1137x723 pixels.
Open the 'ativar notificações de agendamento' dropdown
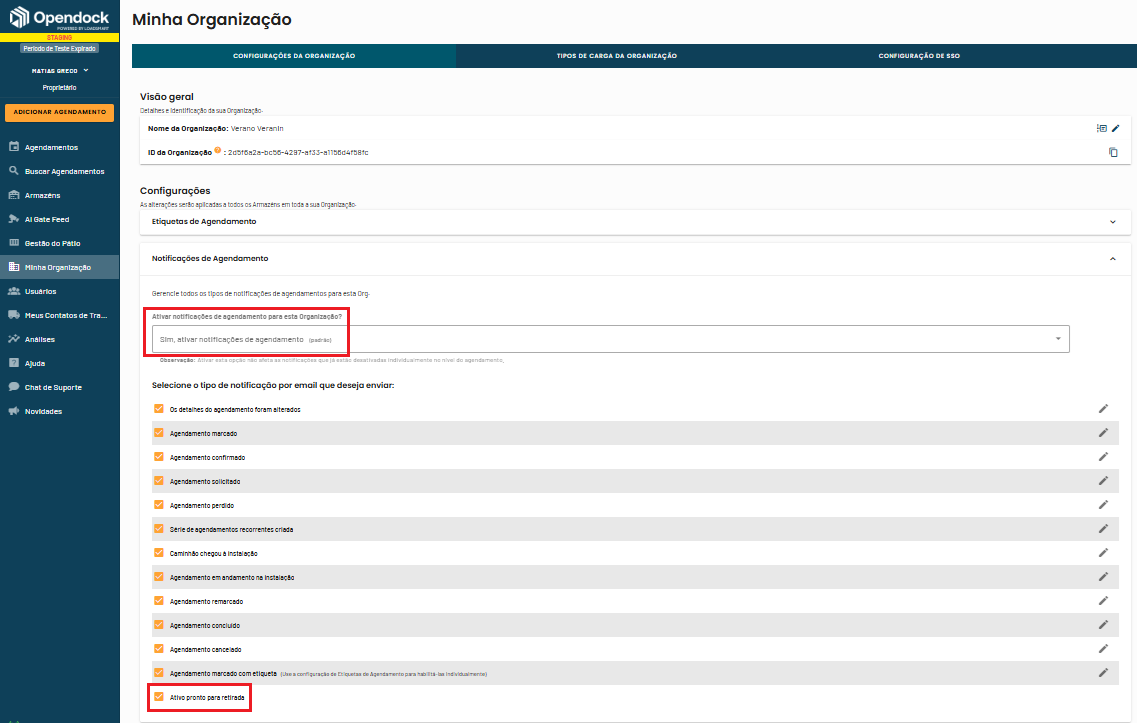click(611, 339)
